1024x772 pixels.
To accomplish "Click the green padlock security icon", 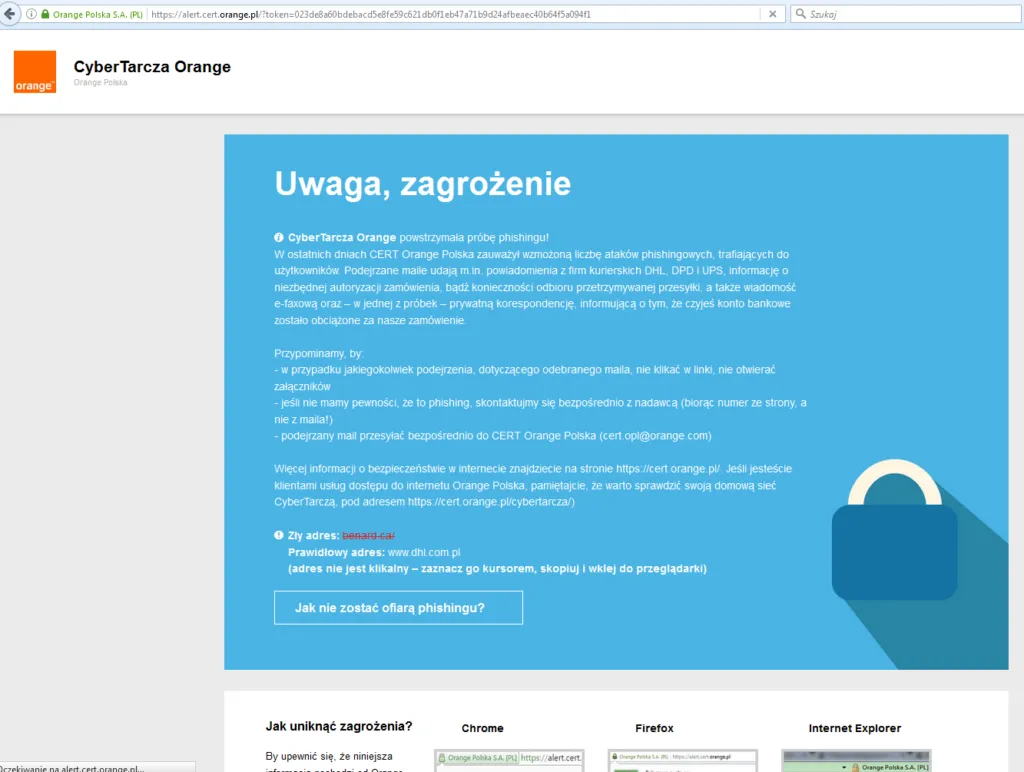I will (x=45, y=14).
